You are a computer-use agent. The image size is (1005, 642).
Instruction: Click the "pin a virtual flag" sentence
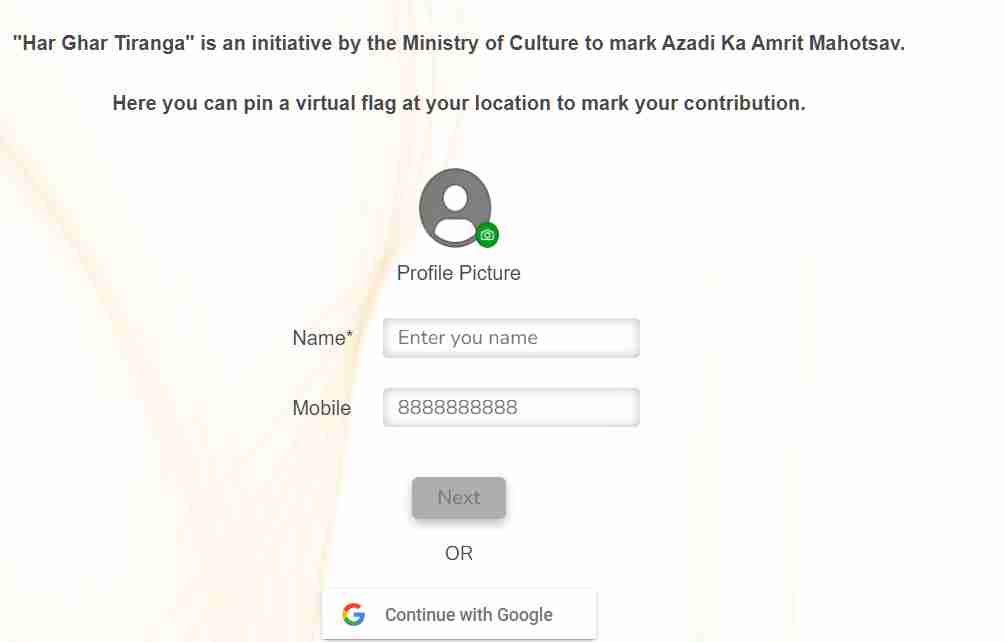(459, 103)
